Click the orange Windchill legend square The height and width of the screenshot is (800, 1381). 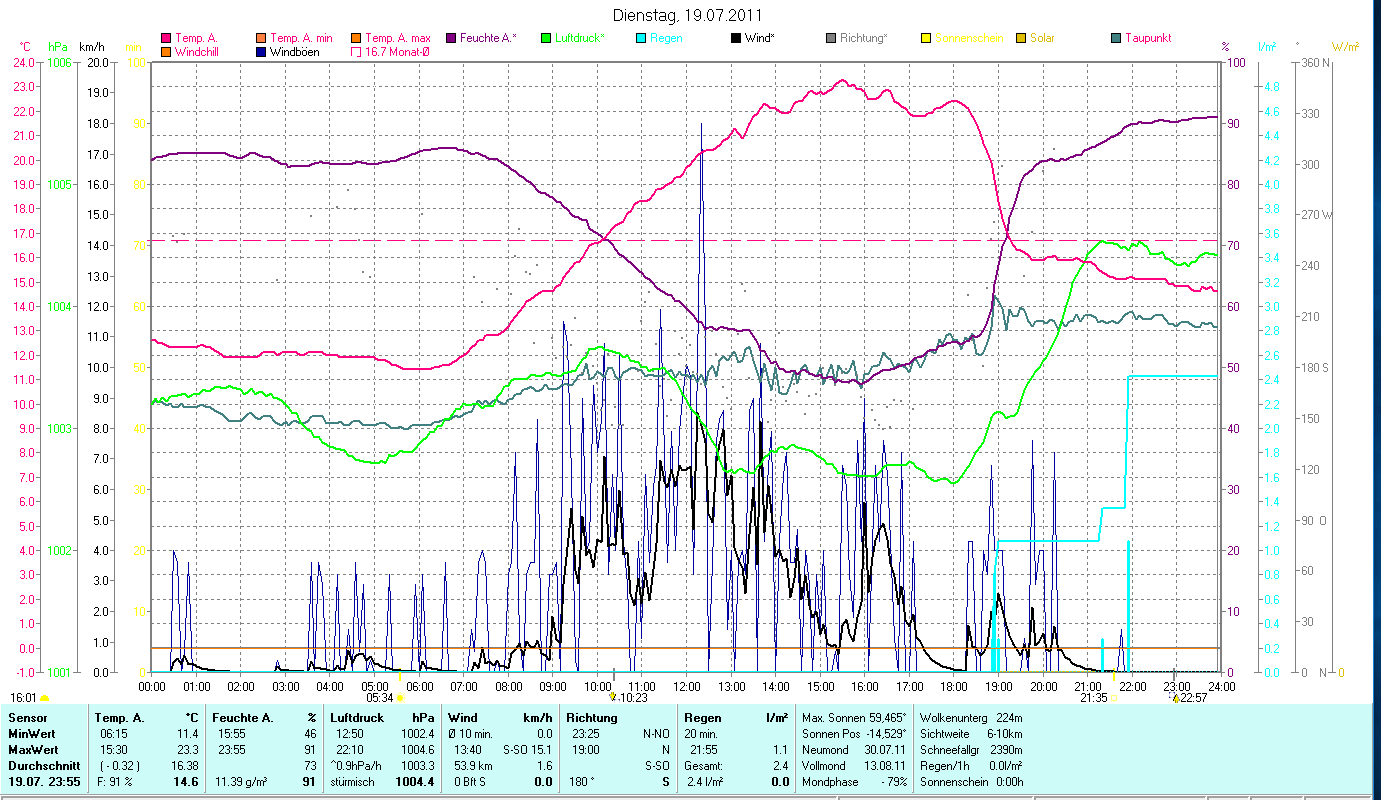point(166,52)
